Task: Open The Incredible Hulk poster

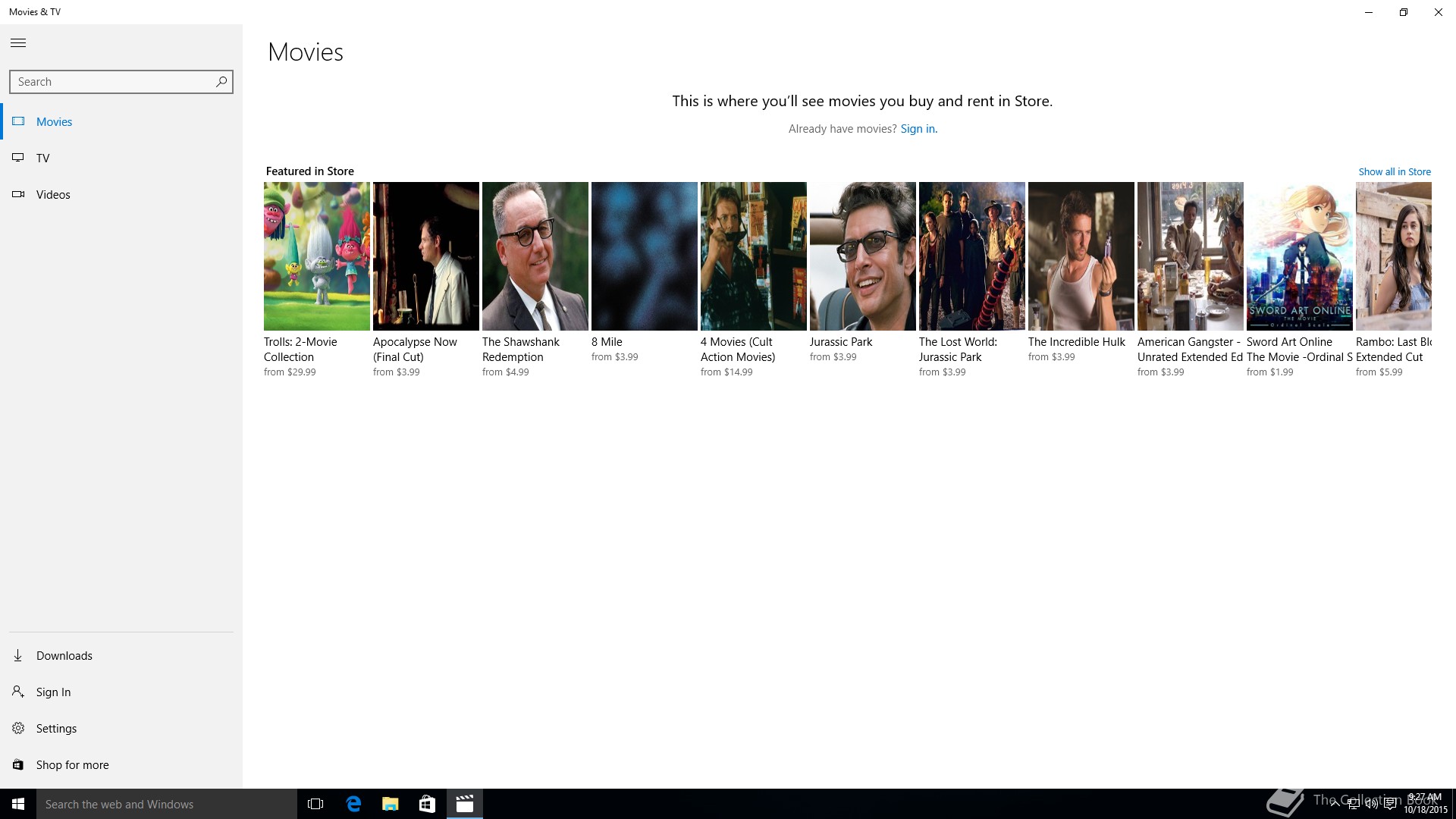Action: click(x=1081, y=256)
